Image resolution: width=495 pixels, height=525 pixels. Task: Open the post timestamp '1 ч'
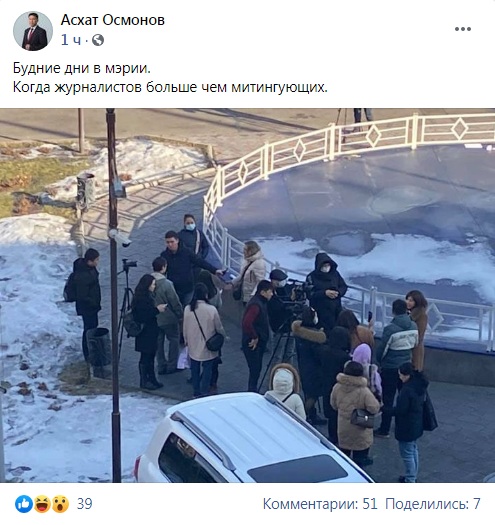[71, 40]
